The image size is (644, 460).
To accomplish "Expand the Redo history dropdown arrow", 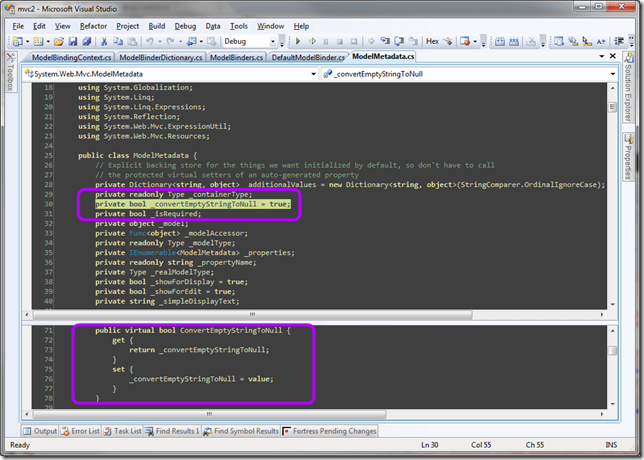I will pos(180,41).
